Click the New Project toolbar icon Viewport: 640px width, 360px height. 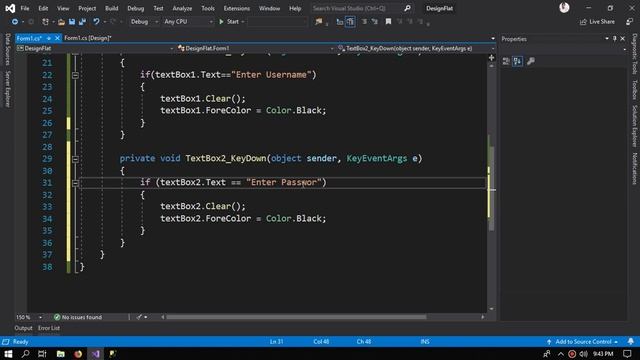(x=45, y=22)
